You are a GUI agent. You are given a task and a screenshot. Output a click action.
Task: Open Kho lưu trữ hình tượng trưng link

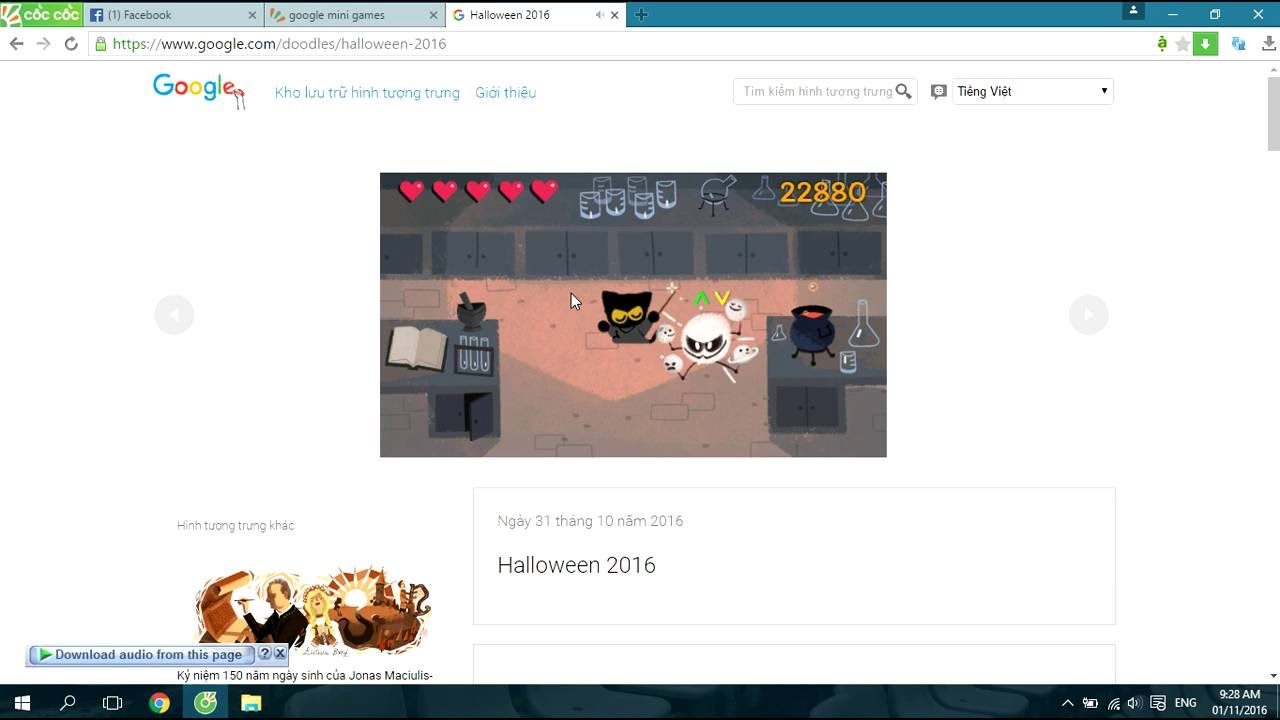point(367,93)
